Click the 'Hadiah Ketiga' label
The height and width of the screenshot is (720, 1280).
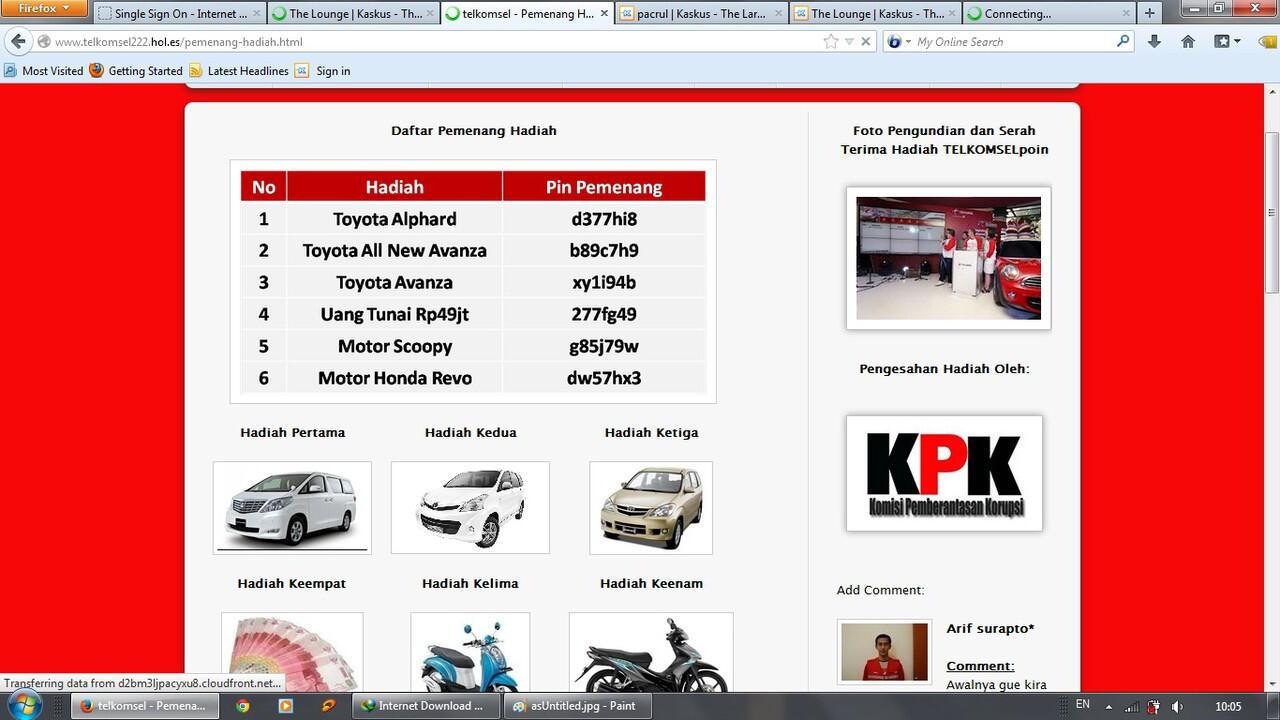(652, 433)
